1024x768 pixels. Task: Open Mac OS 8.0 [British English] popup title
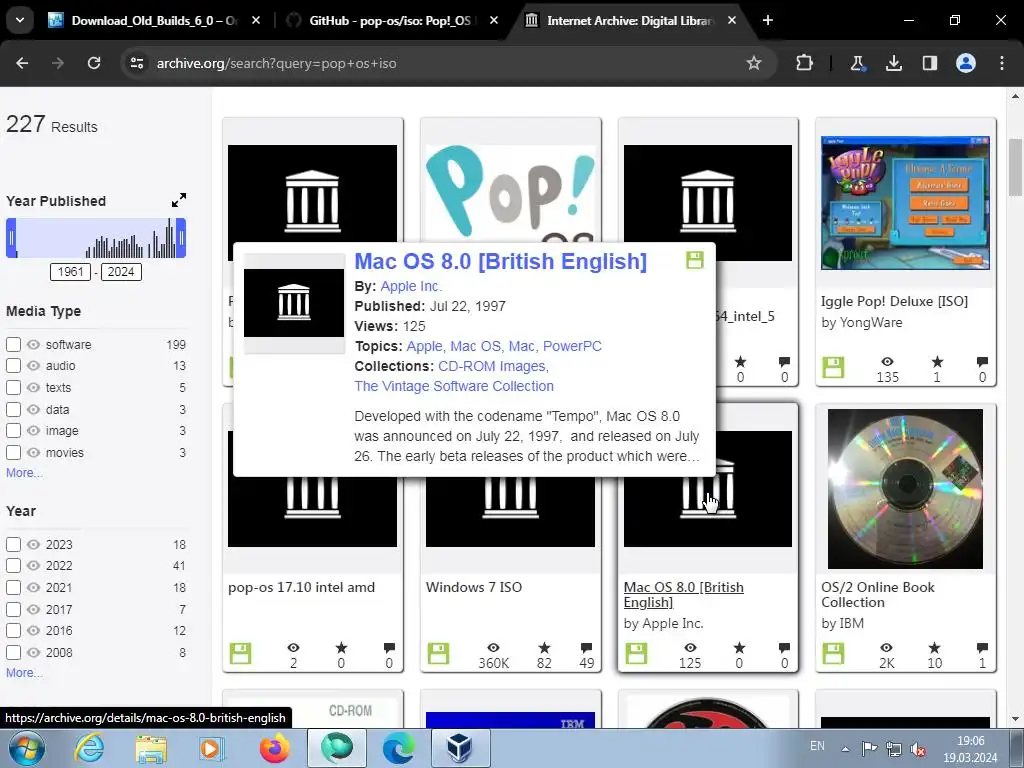coord(500,261)
